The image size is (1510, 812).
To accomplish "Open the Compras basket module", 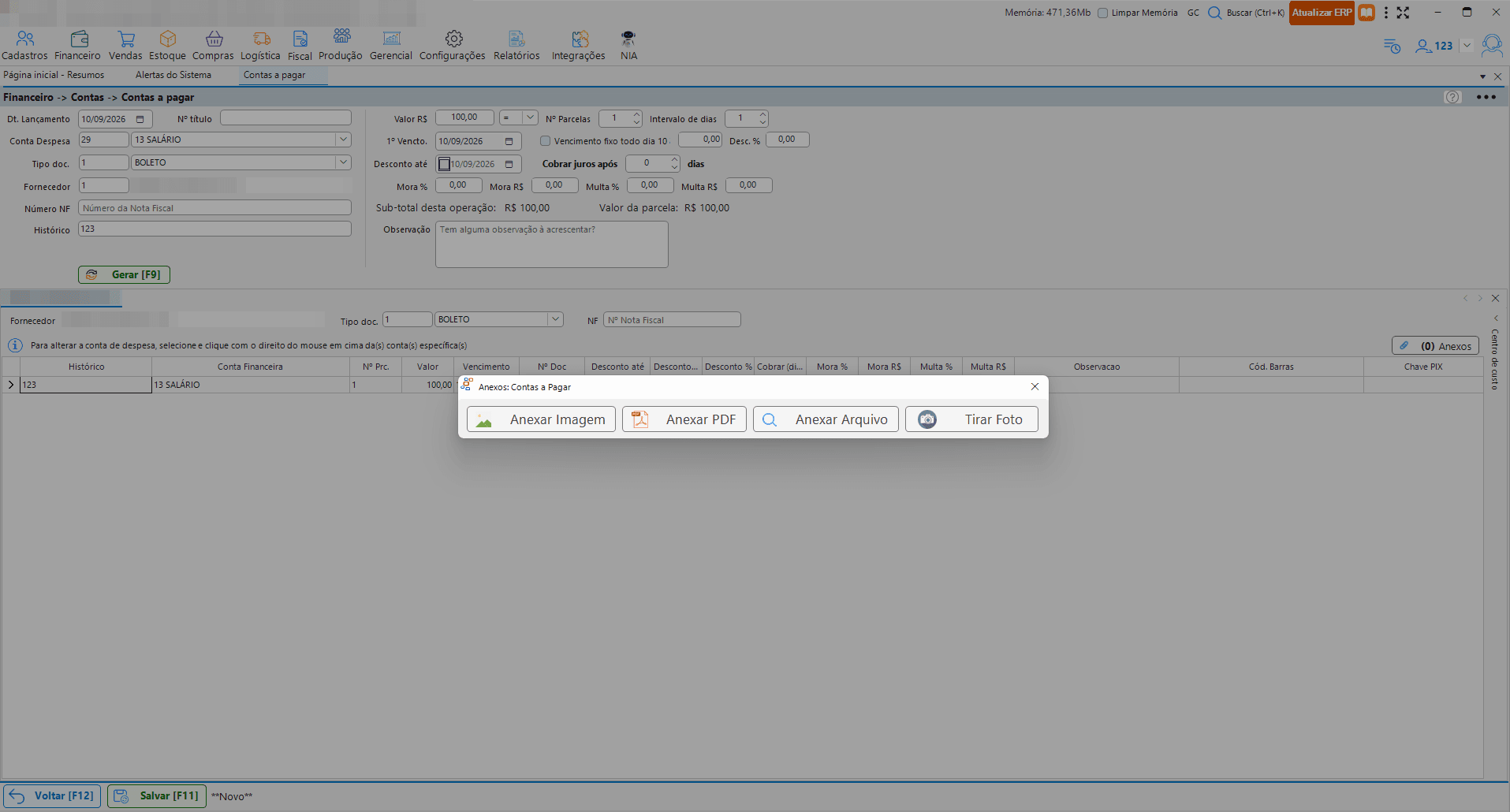I will pos(213,45).
